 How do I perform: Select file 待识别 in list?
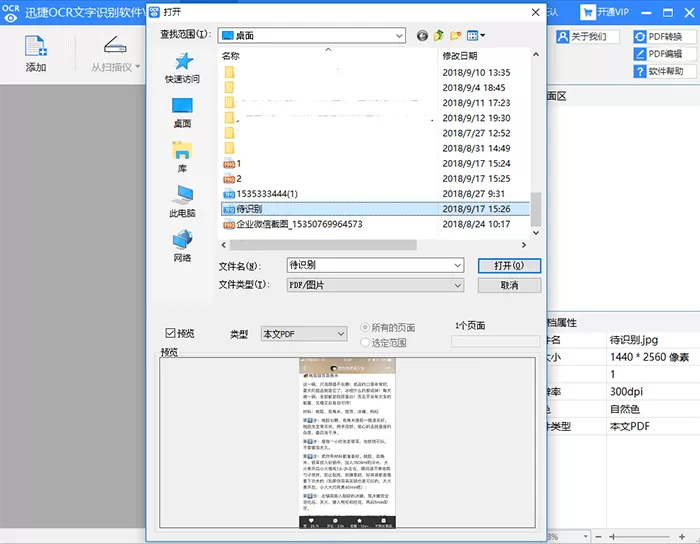pos(375,209)
